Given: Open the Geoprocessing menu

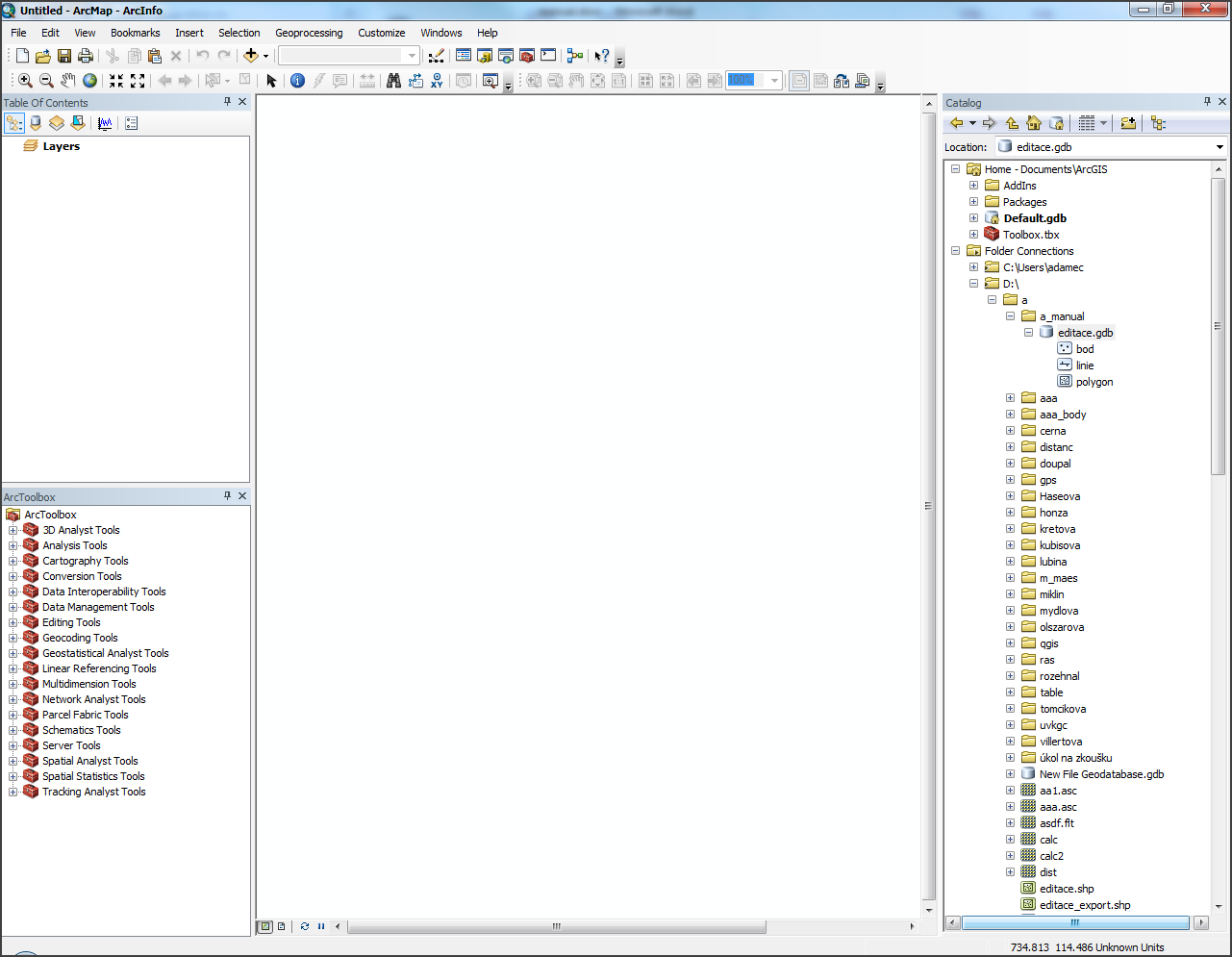Looking at the screenshot, I should [x=309, y=33].
